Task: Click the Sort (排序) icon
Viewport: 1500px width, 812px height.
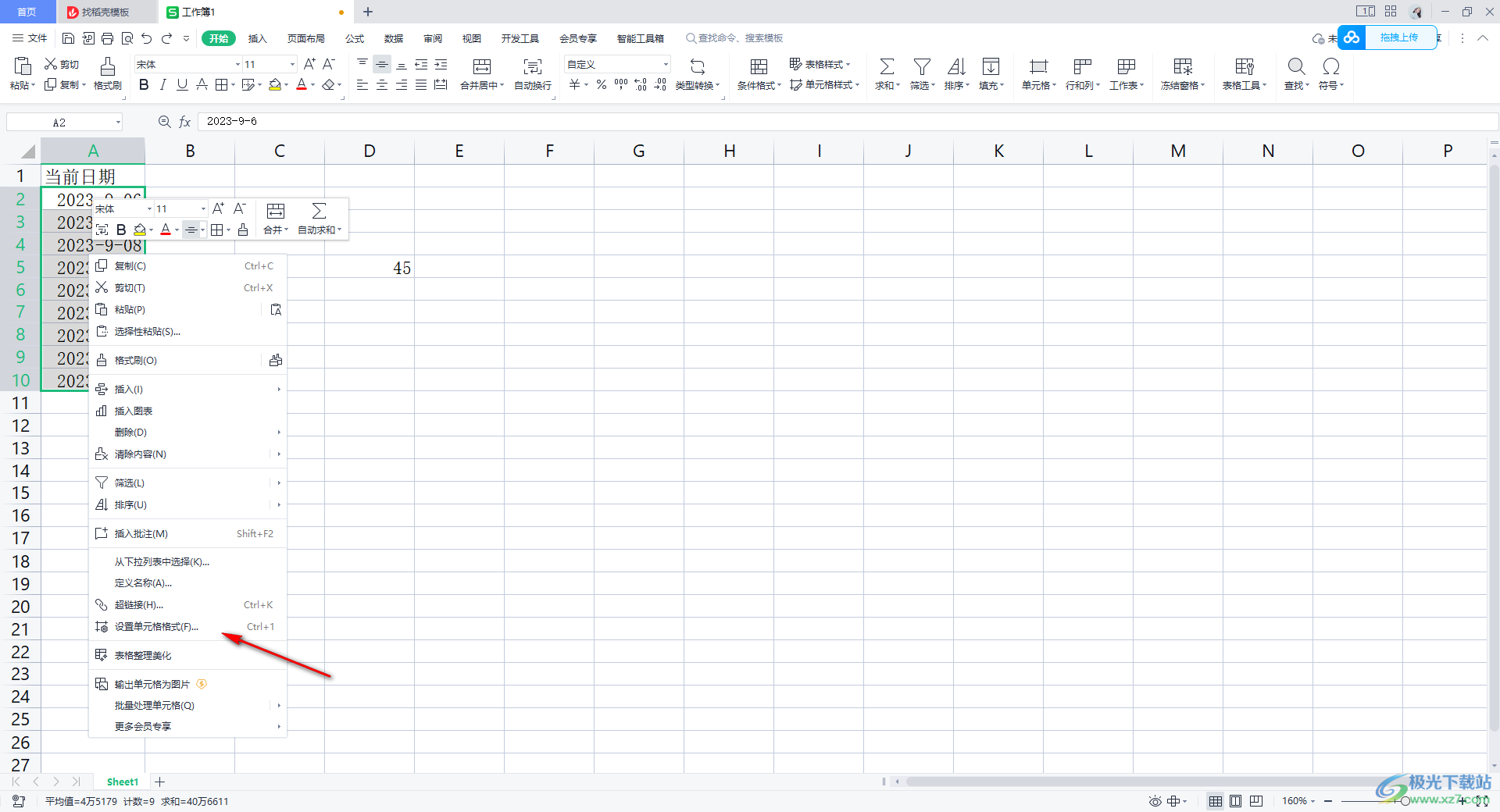Action: pos(956,66)
